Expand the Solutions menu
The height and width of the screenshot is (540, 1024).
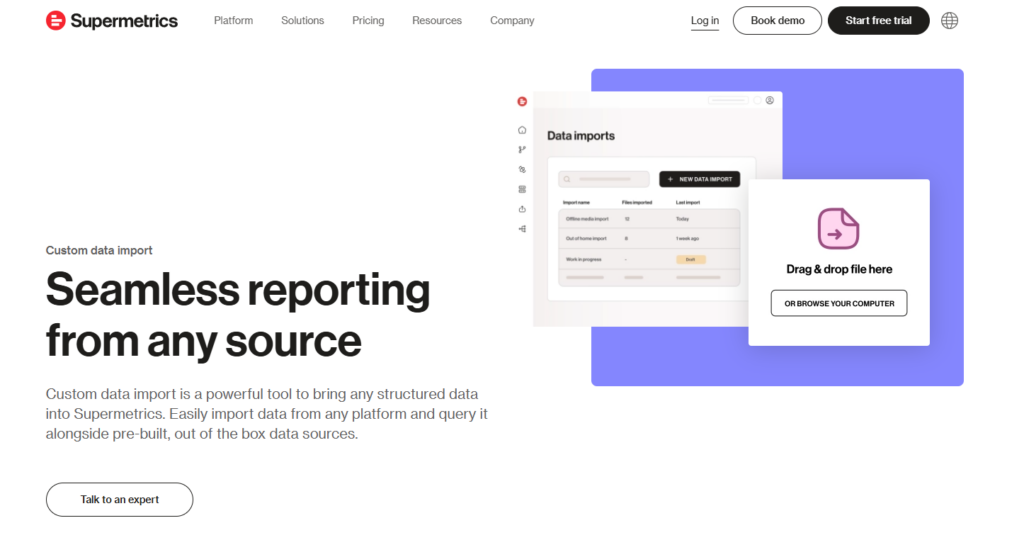click(302, 21)
